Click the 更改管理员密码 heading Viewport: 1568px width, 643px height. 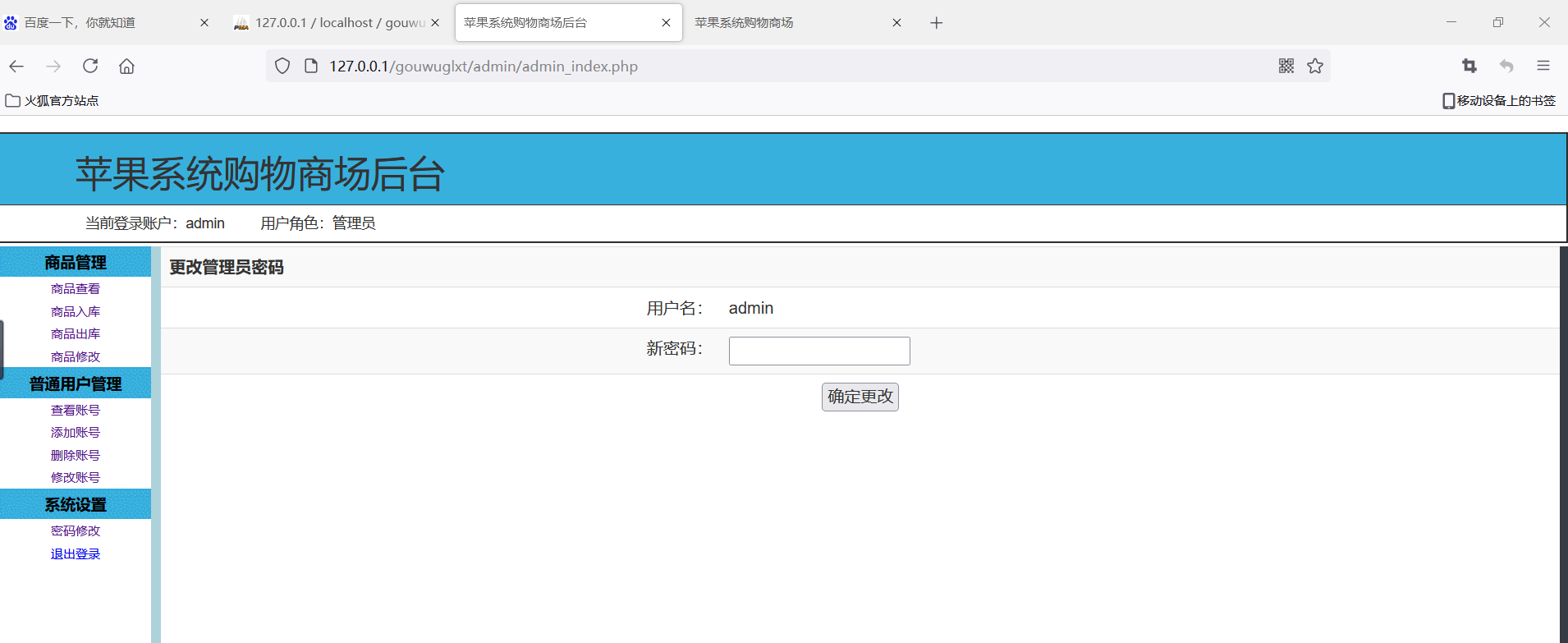pos(227,268)
